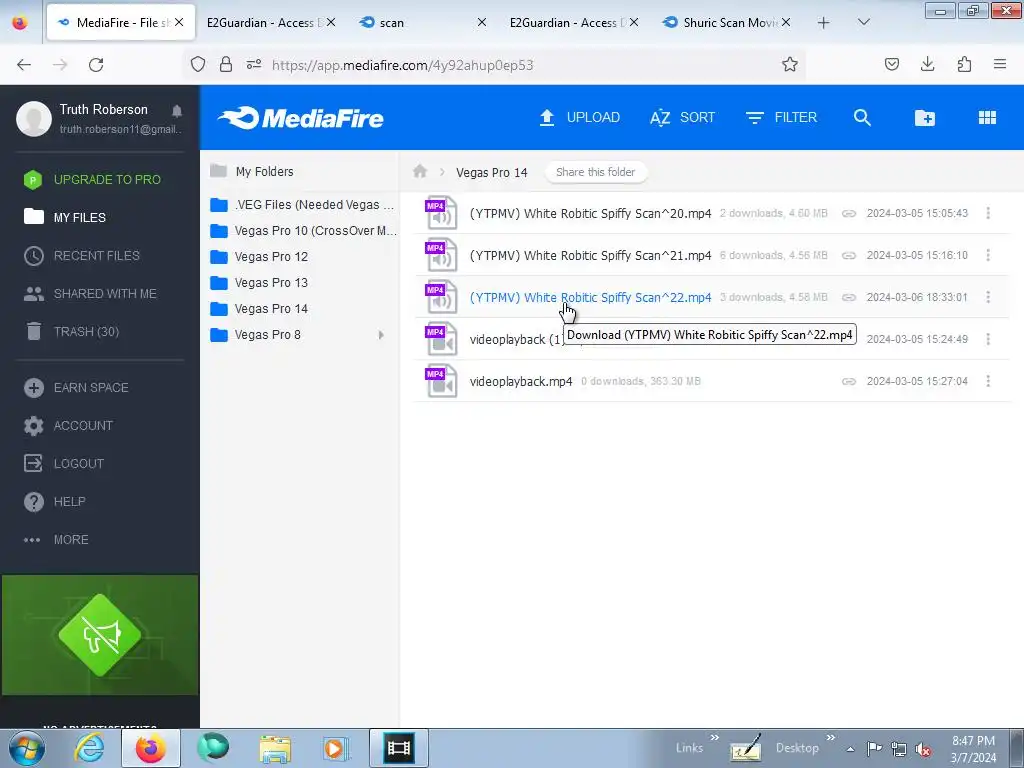Open TRASH (30) in the sidebar
Screen dimensions: 1024x768
[x=72, y=332]
